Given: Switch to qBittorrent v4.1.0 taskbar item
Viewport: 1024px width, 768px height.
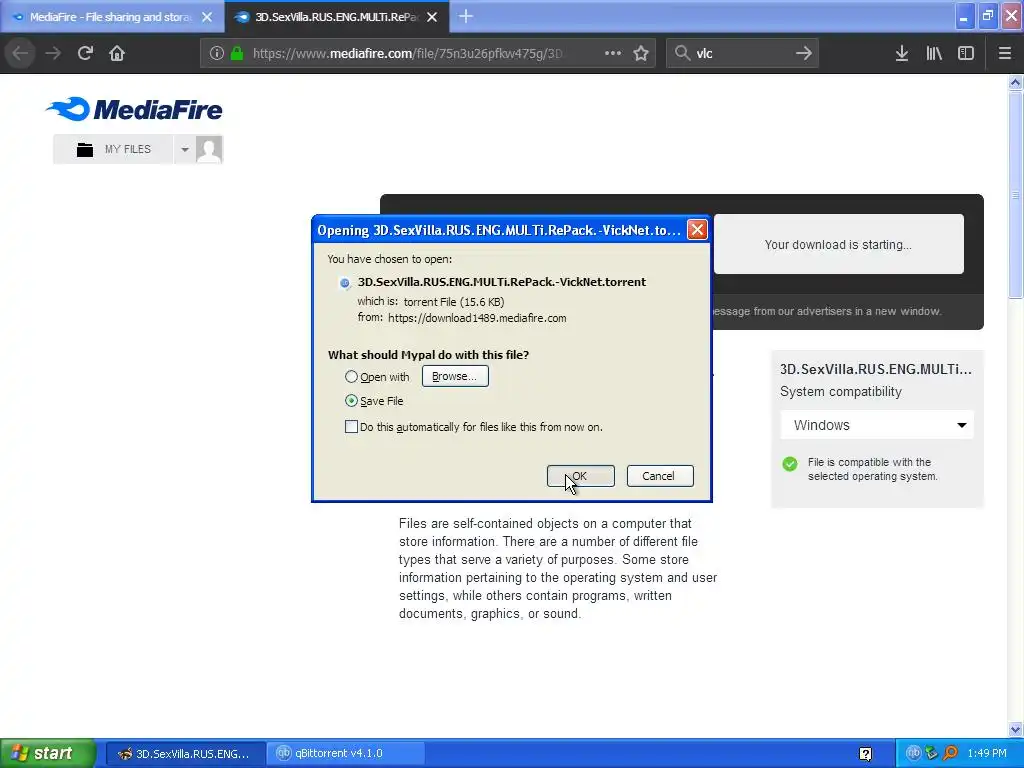Looking at the screenshot, I should pos(346,754).
